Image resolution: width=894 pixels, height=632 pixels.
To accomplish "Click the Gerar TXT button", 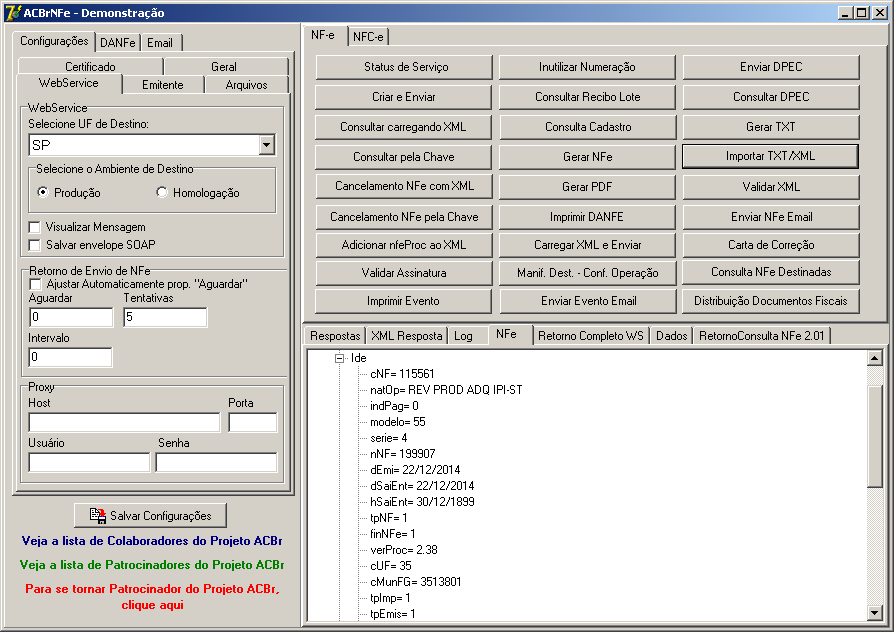I will pyautogui.click(x=771, y=127).
